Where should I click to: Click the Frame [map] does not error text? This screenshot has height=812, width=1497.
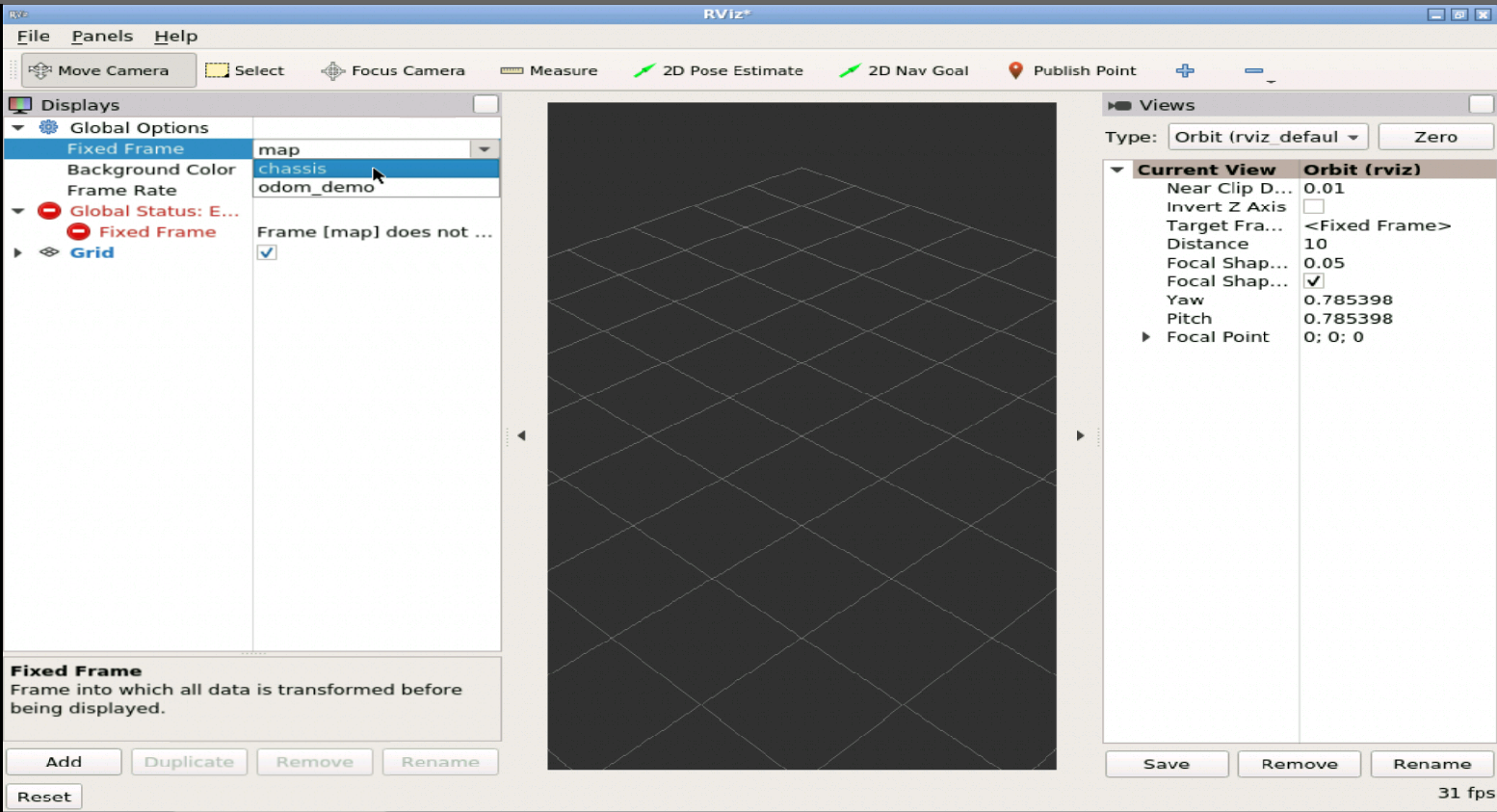click(x=375, y=232)
